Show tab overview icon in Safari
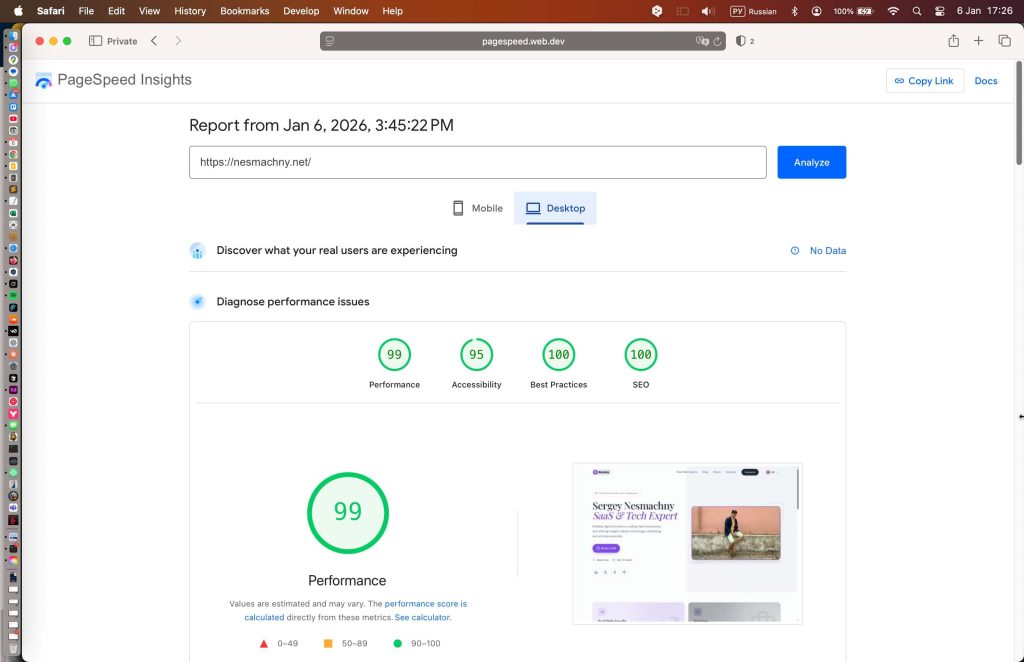 1004,41
